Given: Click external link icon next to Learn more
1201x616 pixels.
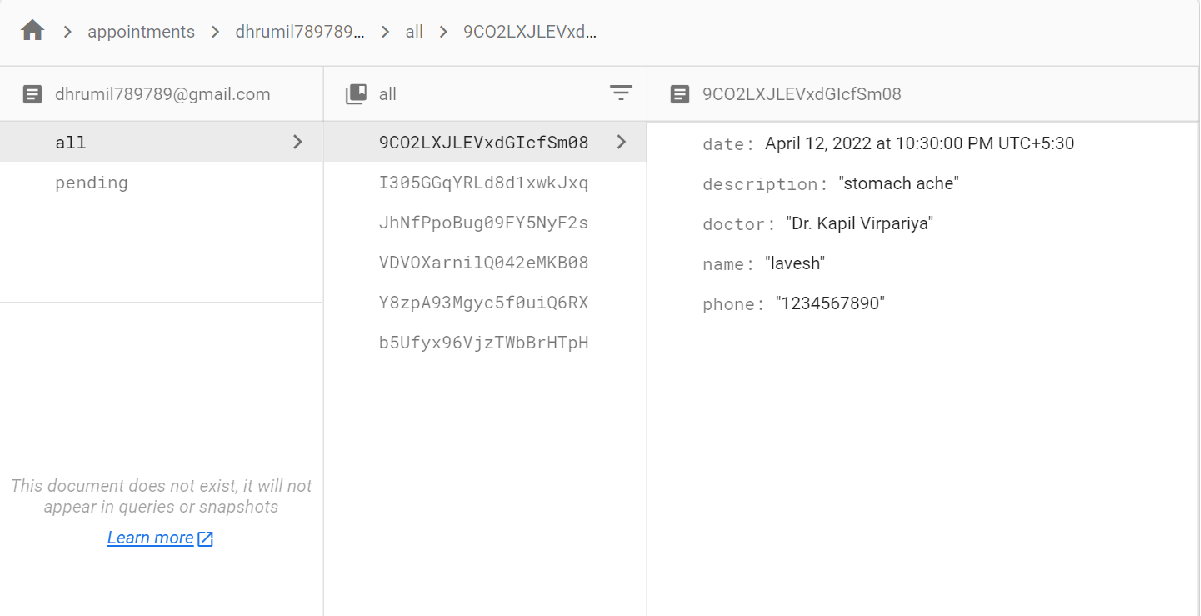Looking at the screenshot, I should click(205, 539).
